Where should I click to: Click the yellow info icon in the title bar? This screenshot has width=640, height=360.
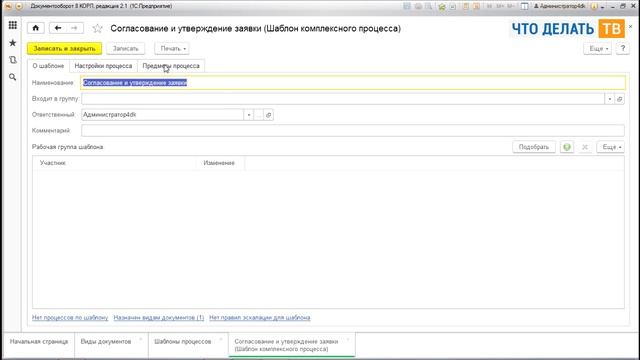pyautogui.click(x=594, y=6)
